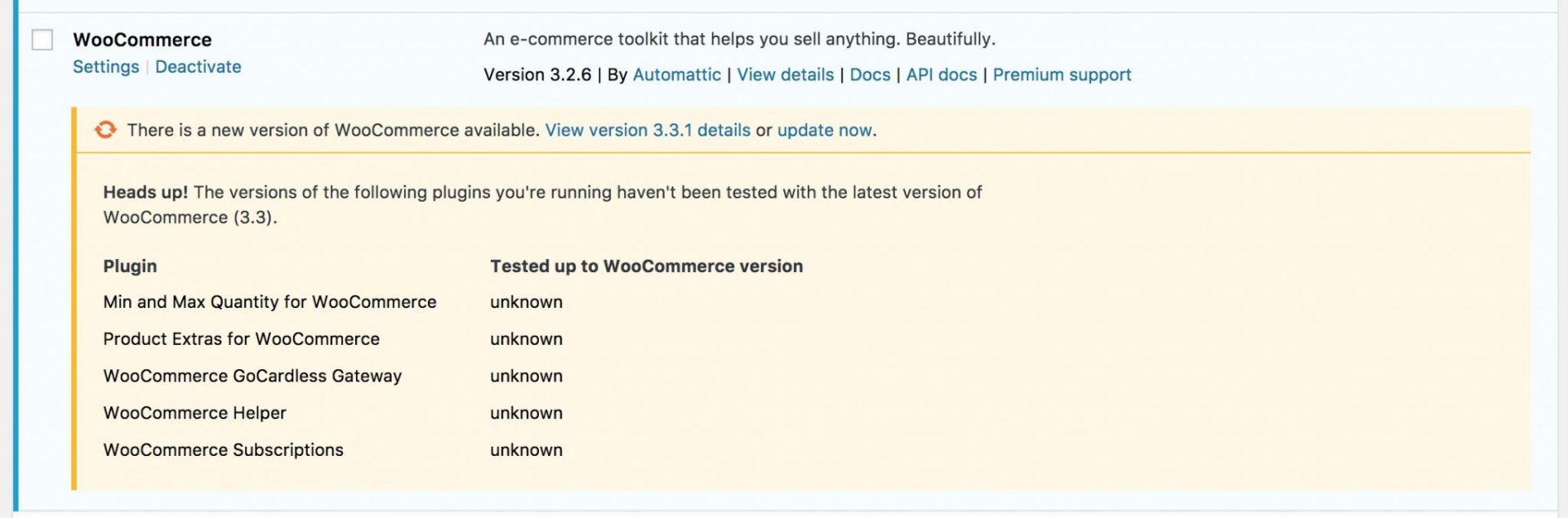Click the Tested up to version column header
Screen dimensions: 1568x518
(x=645, y=266)
